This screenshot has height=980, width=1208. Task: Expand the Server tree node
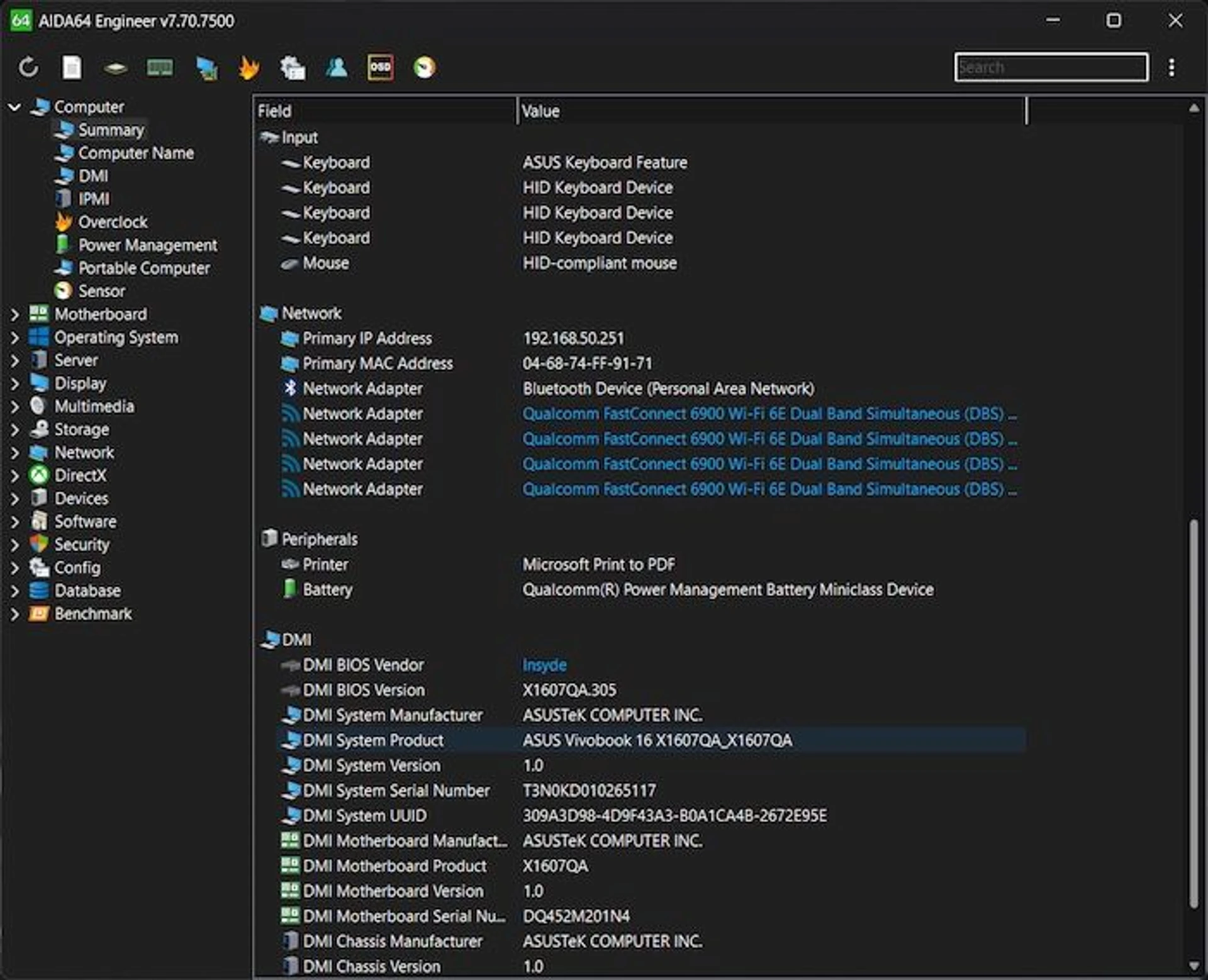click(x=15, y=360)
